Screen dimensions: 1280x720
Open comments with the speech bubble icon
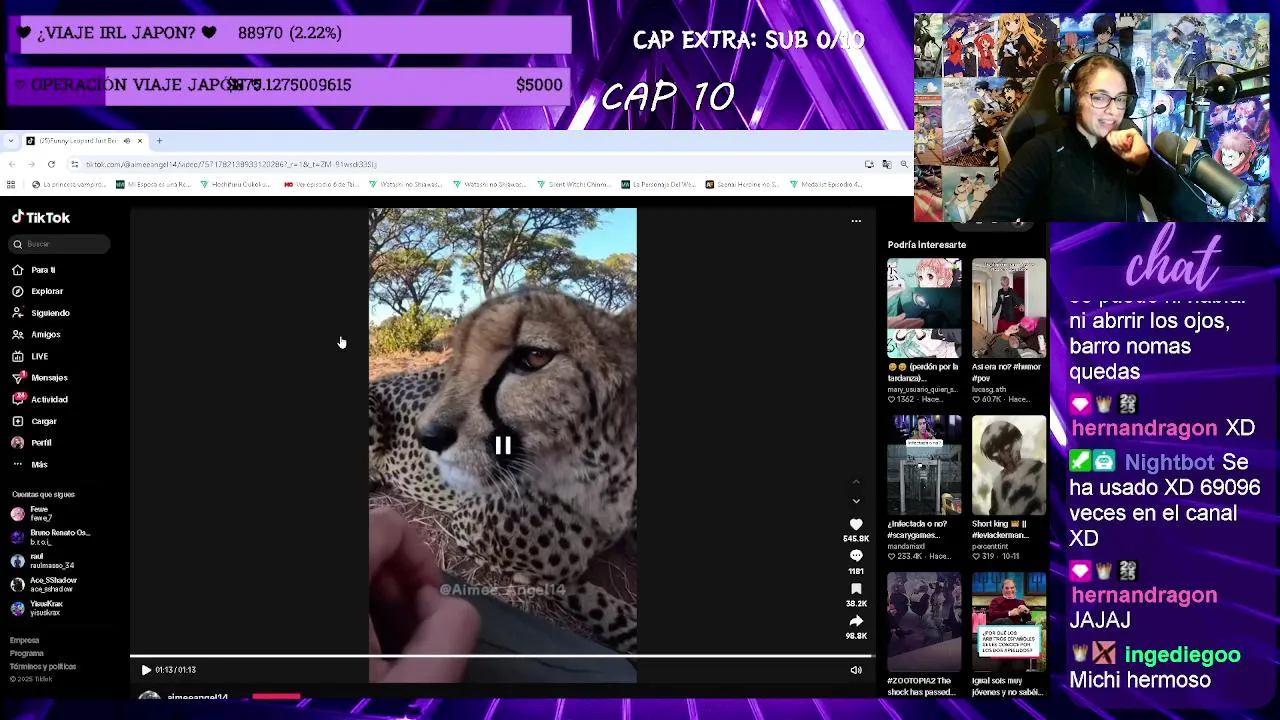[856, 556]
